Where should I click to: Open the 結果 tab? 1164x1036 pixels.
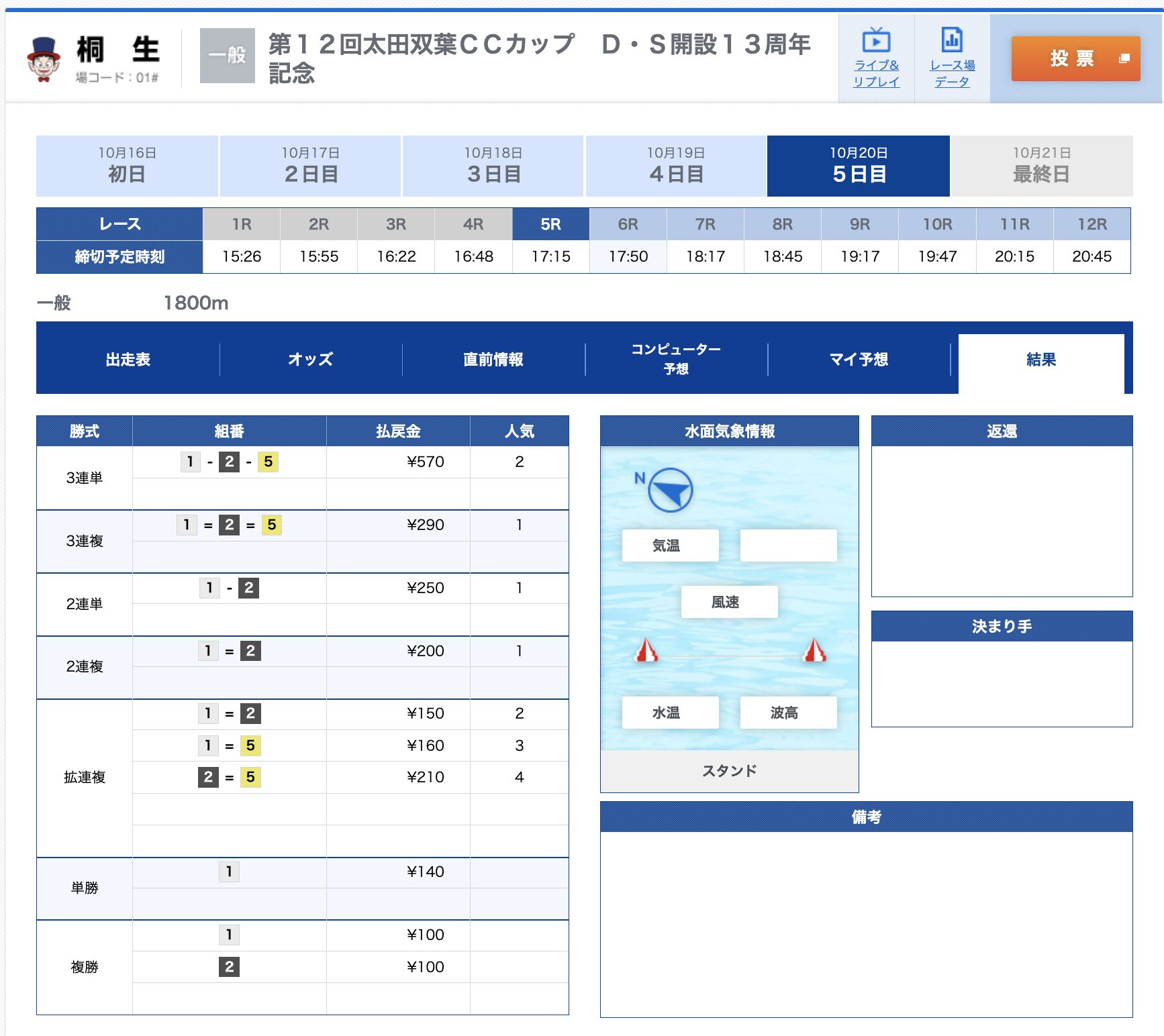(1041, 362)
